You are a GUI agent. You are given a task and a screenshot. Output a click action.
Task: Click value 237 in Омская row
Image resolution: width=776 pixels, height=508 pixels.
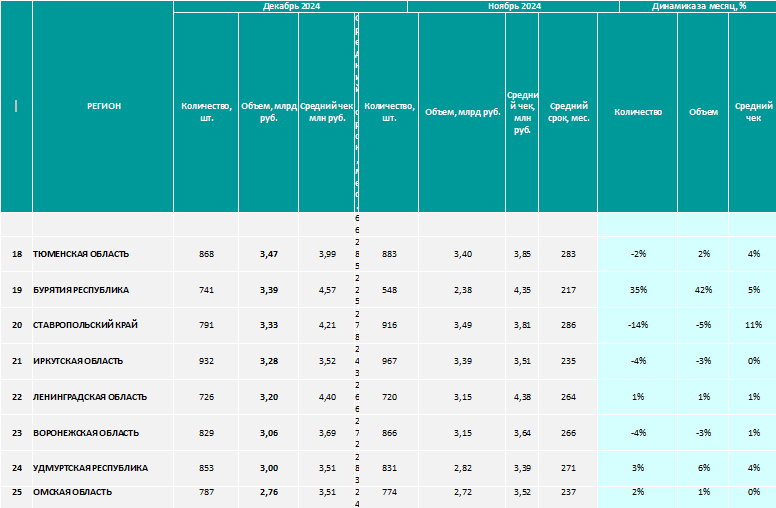pyautogui.click(x=568, y=492)
